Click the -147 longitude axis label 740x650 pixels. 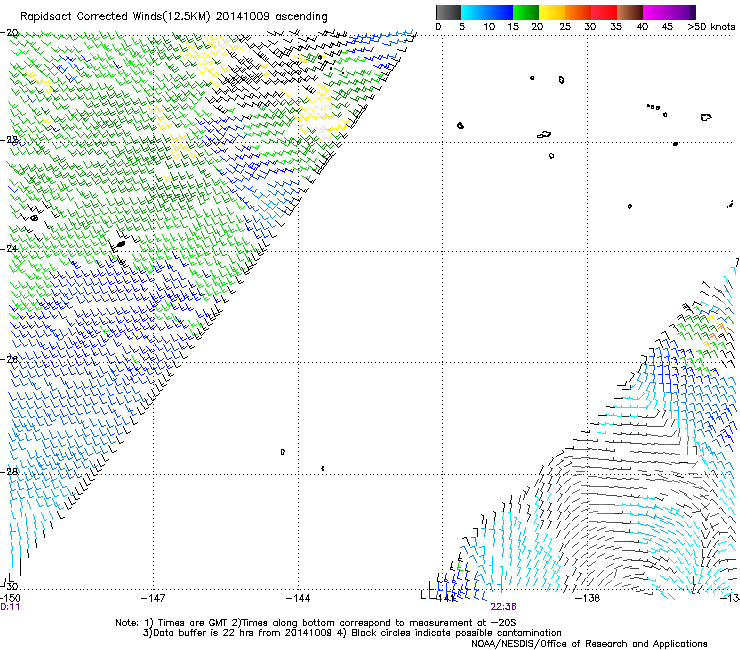[153, 598]
